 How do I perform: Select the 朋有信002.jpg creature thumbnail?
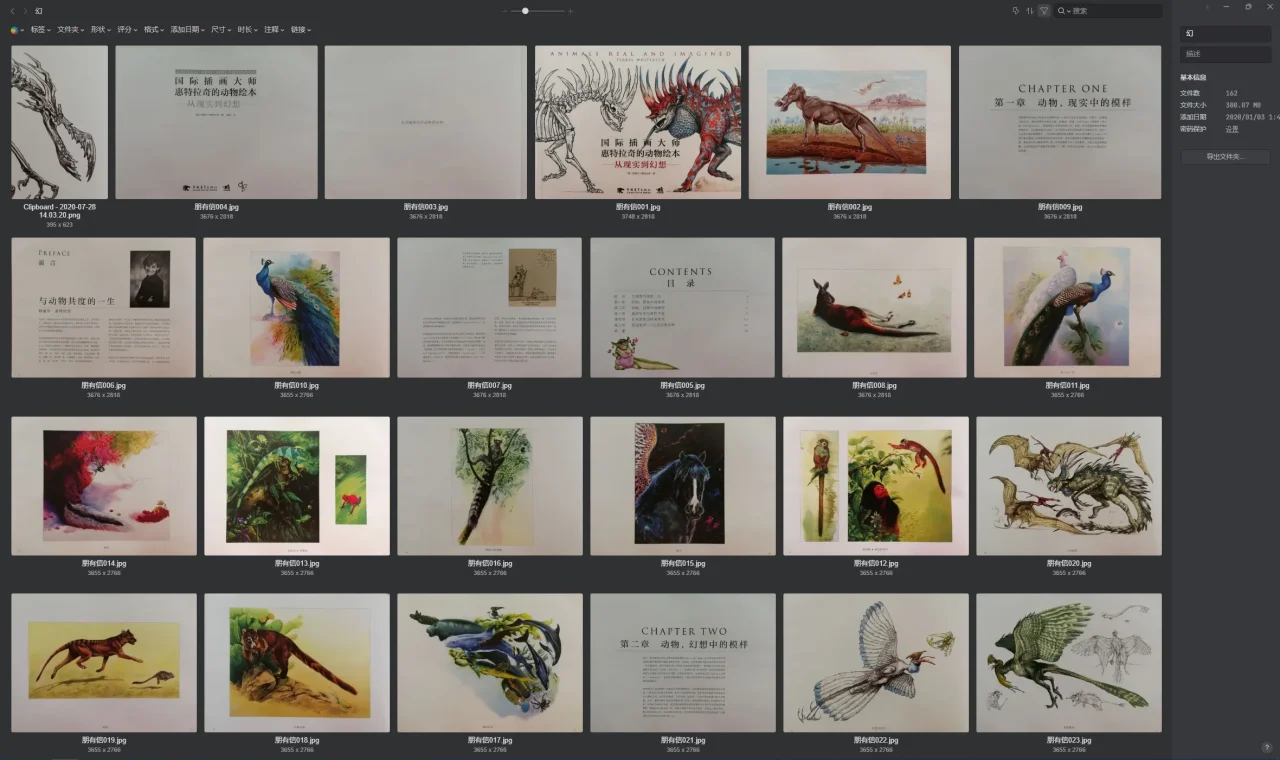coord(849,122)
